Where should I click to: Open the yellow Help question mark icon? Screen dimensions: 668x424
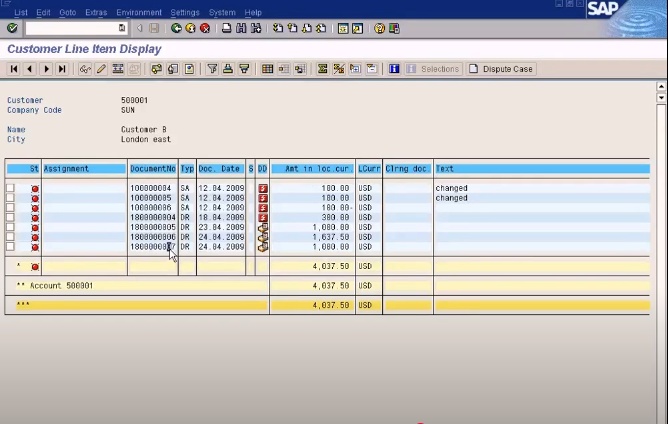(x=379, y=29)
